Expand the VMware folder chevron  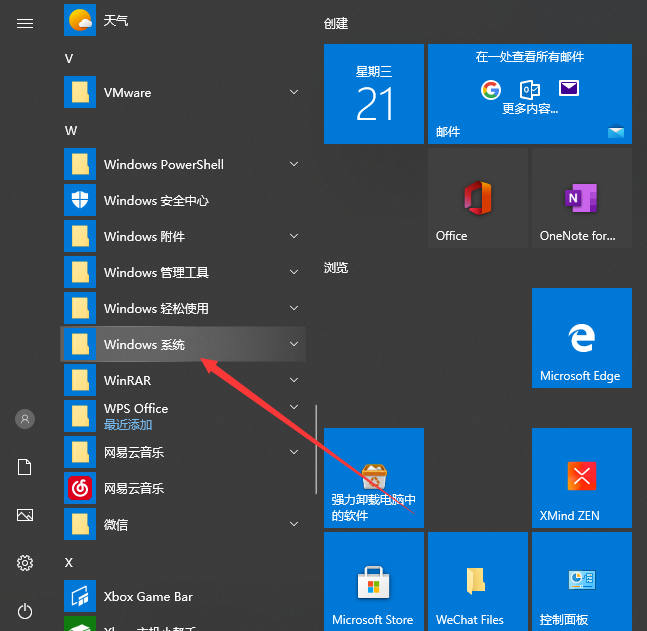(294, 92)
